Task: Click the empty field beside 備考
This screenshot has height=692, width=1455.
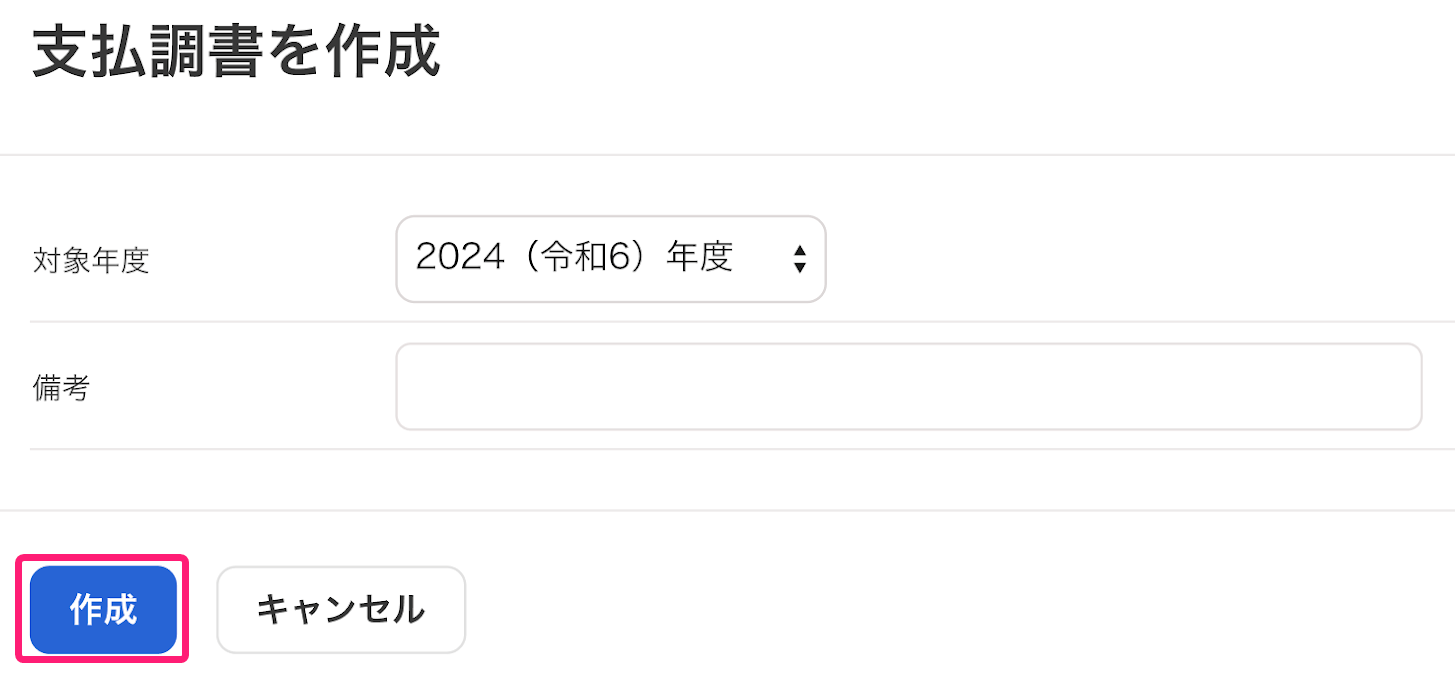Action: tap(908, 387)
